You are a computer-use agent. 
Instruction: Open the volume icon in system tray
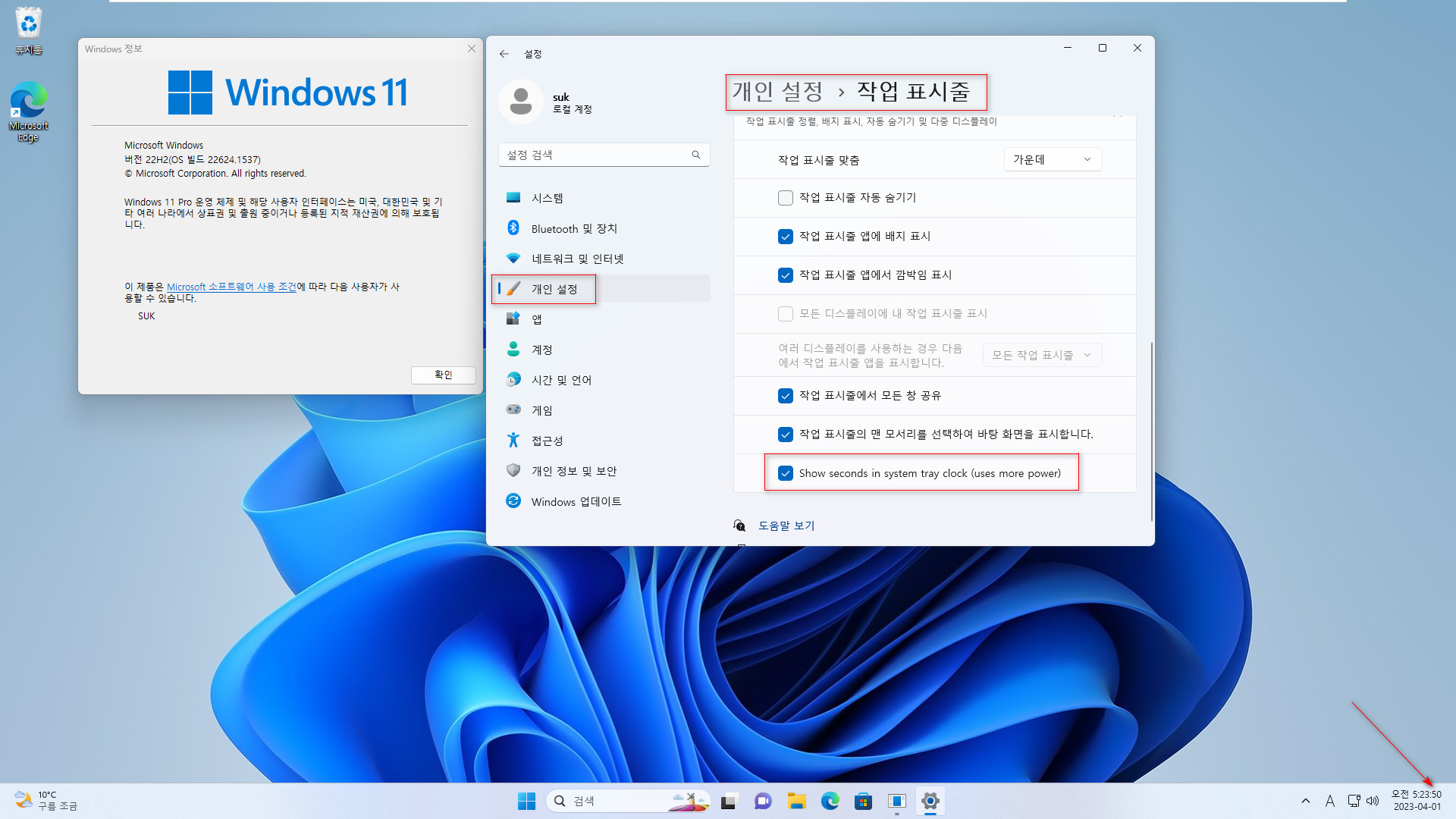[1373, 801]
